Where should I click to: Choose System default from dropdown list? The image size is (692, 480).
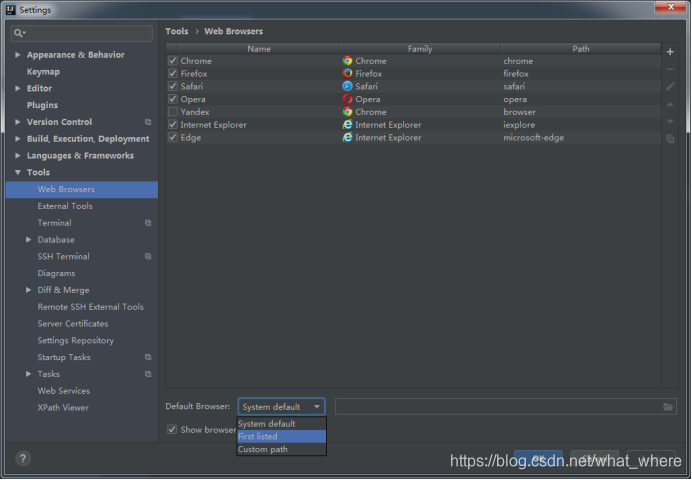pyautogui.click(x=282, y=424)
